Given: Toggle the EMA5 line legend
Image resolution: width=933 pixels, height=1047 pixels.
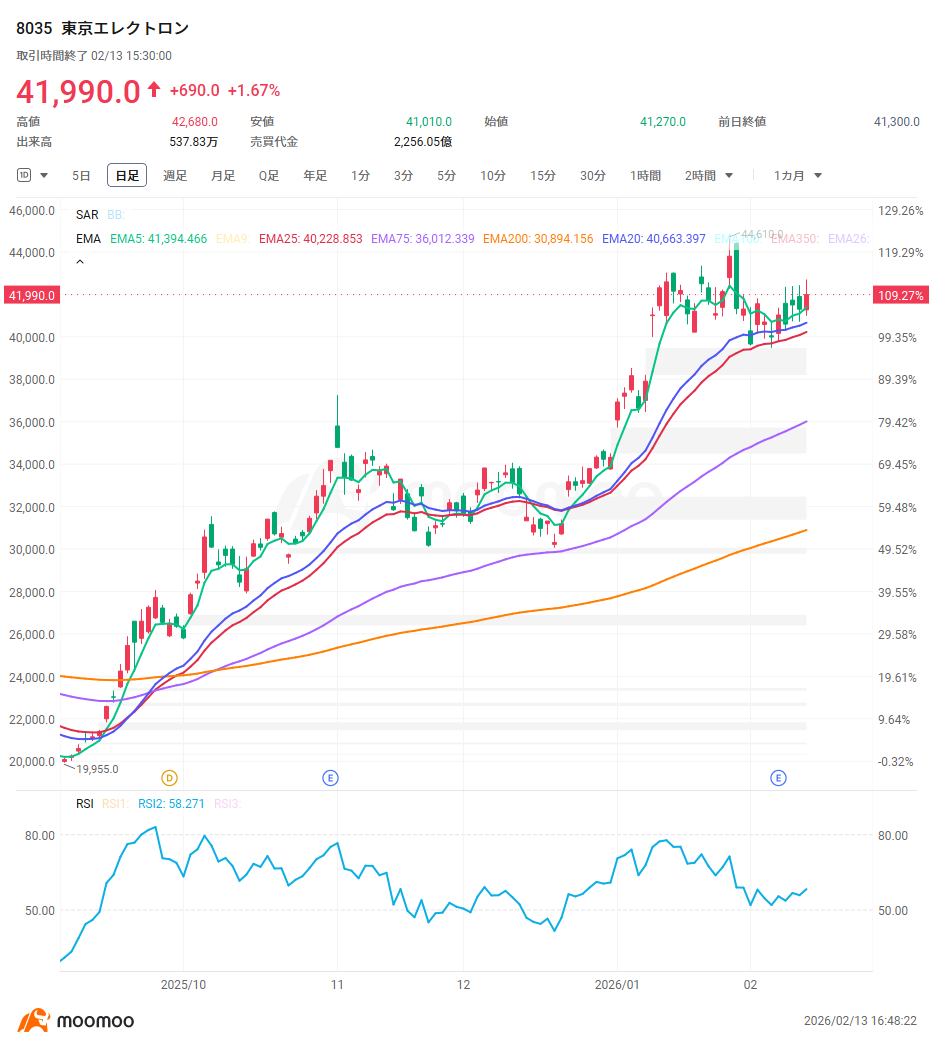Looking at the screenshot, I should tap(158, 238).
